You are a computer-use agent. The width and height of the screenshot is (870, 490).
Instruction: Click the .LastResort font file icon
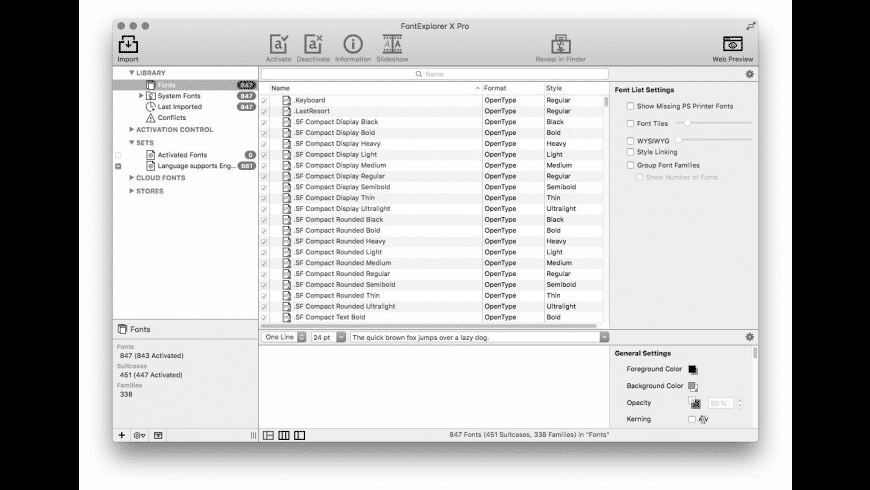tap(286, 111)
